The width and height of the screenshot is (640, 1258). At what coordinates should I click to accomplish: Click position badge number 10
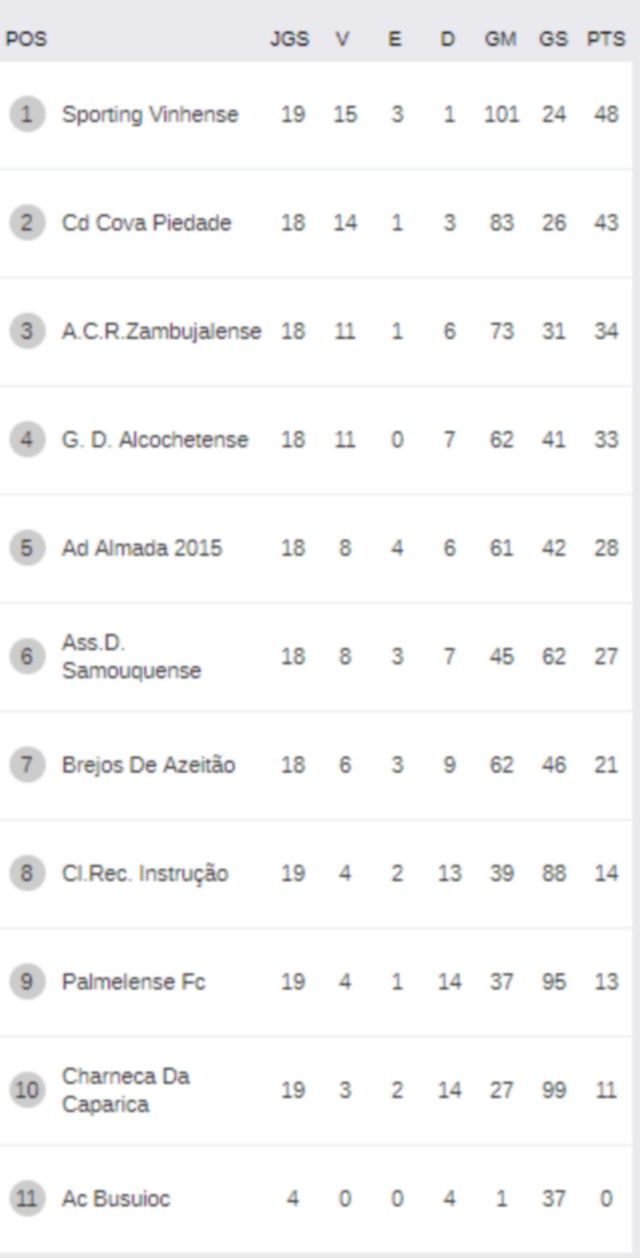tap(27, 1090)
